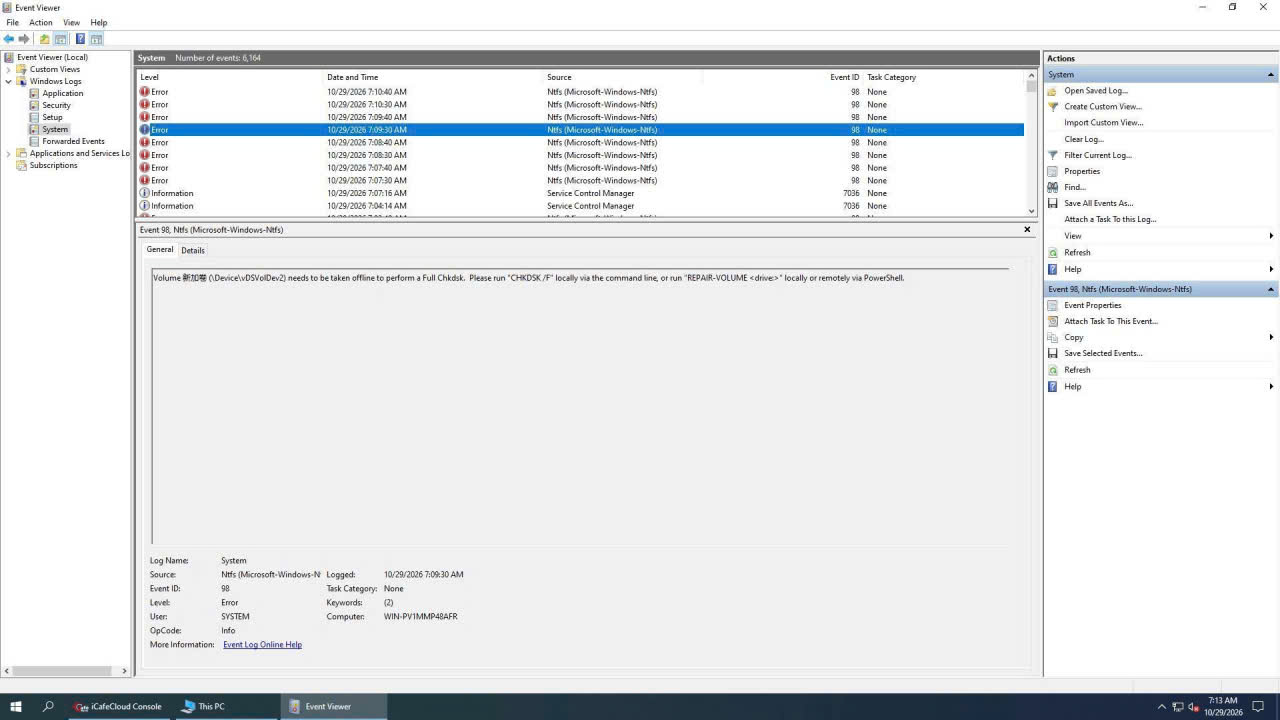Image resolution: width=1280 pixels, height=720 pixels.
Task: Open the File menu
Action: click(13, 22)
